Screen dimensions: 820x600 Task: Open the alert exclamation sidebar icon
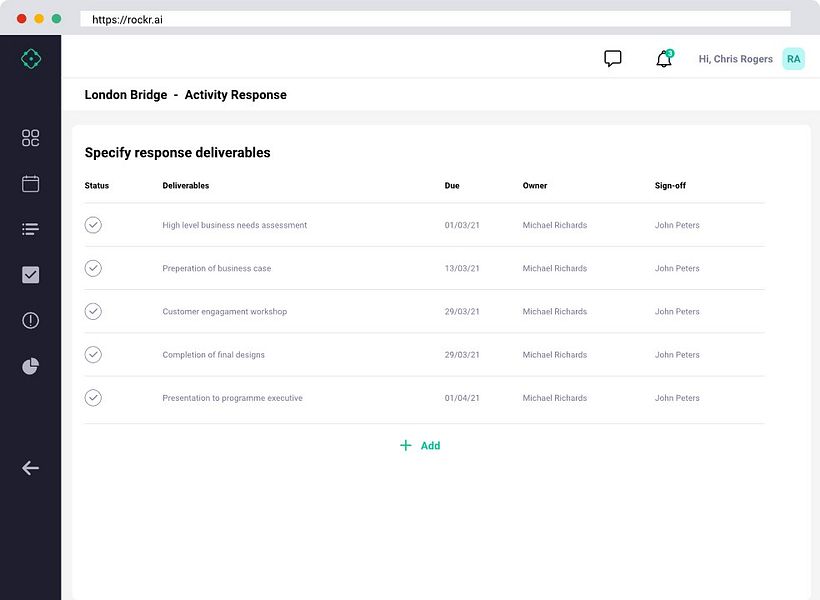coord(30,320)
